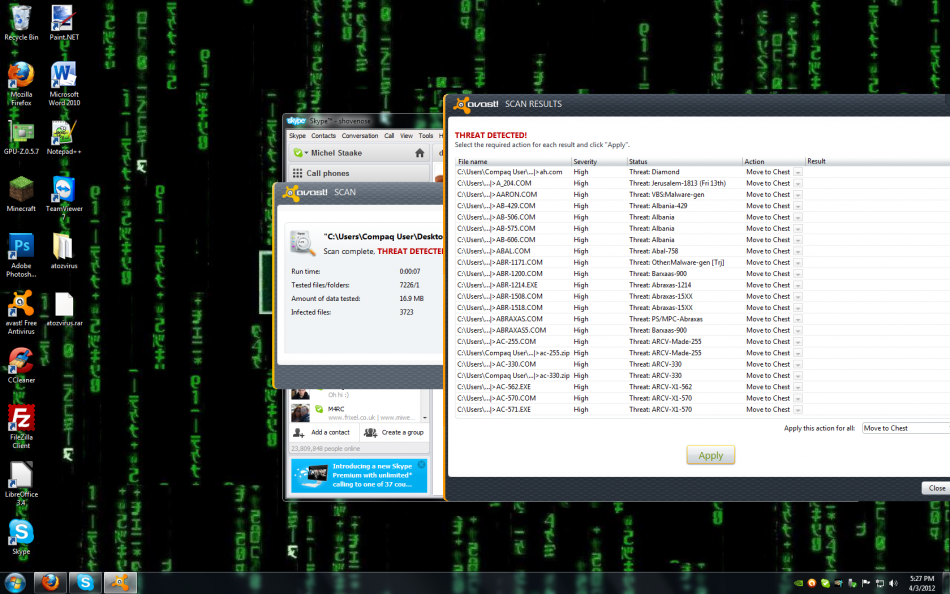Click the Close button in scan results
The image size is (950, 594).
click(x=936, y=488)
